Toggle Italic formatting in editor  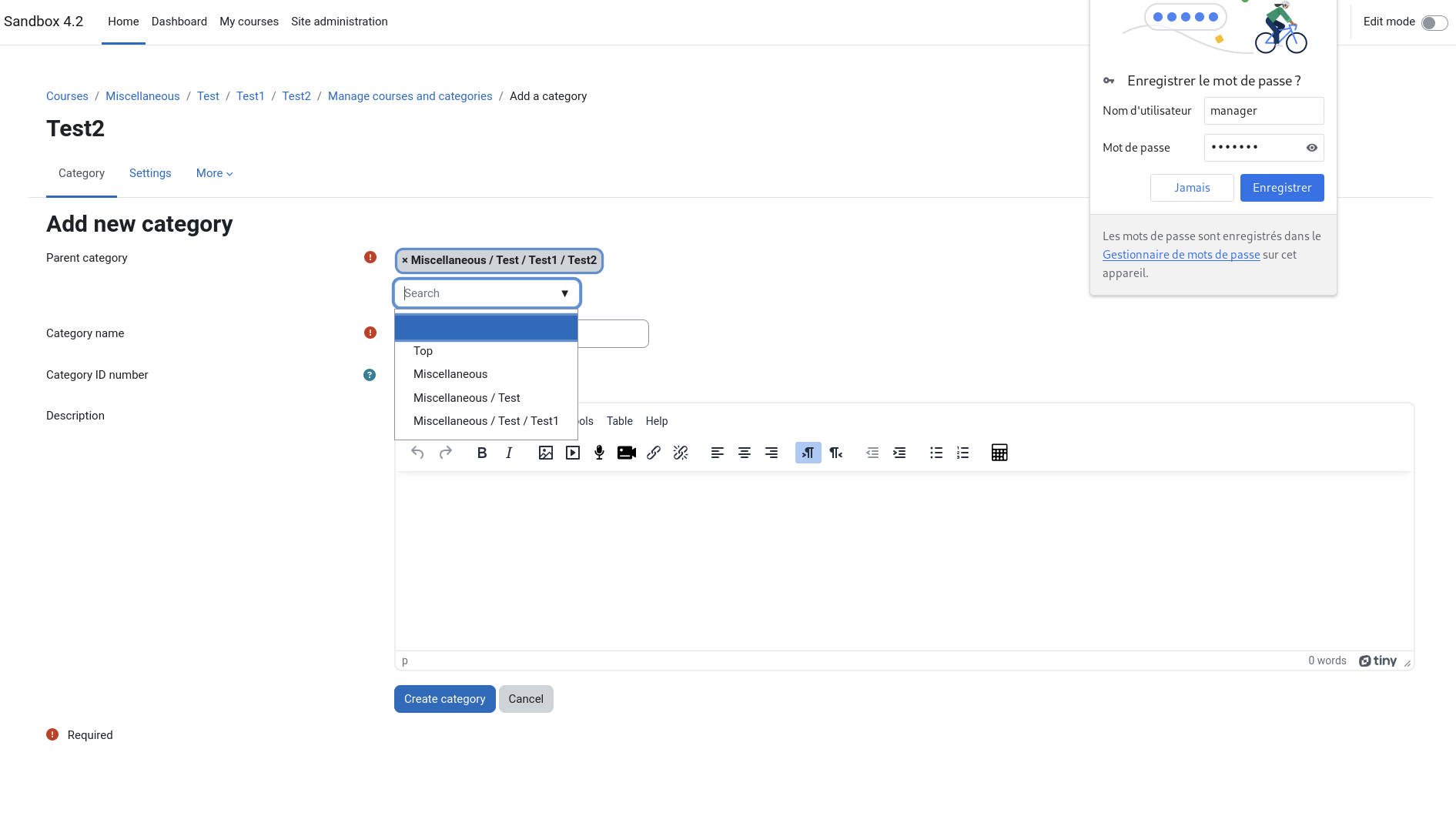[509, 453]
